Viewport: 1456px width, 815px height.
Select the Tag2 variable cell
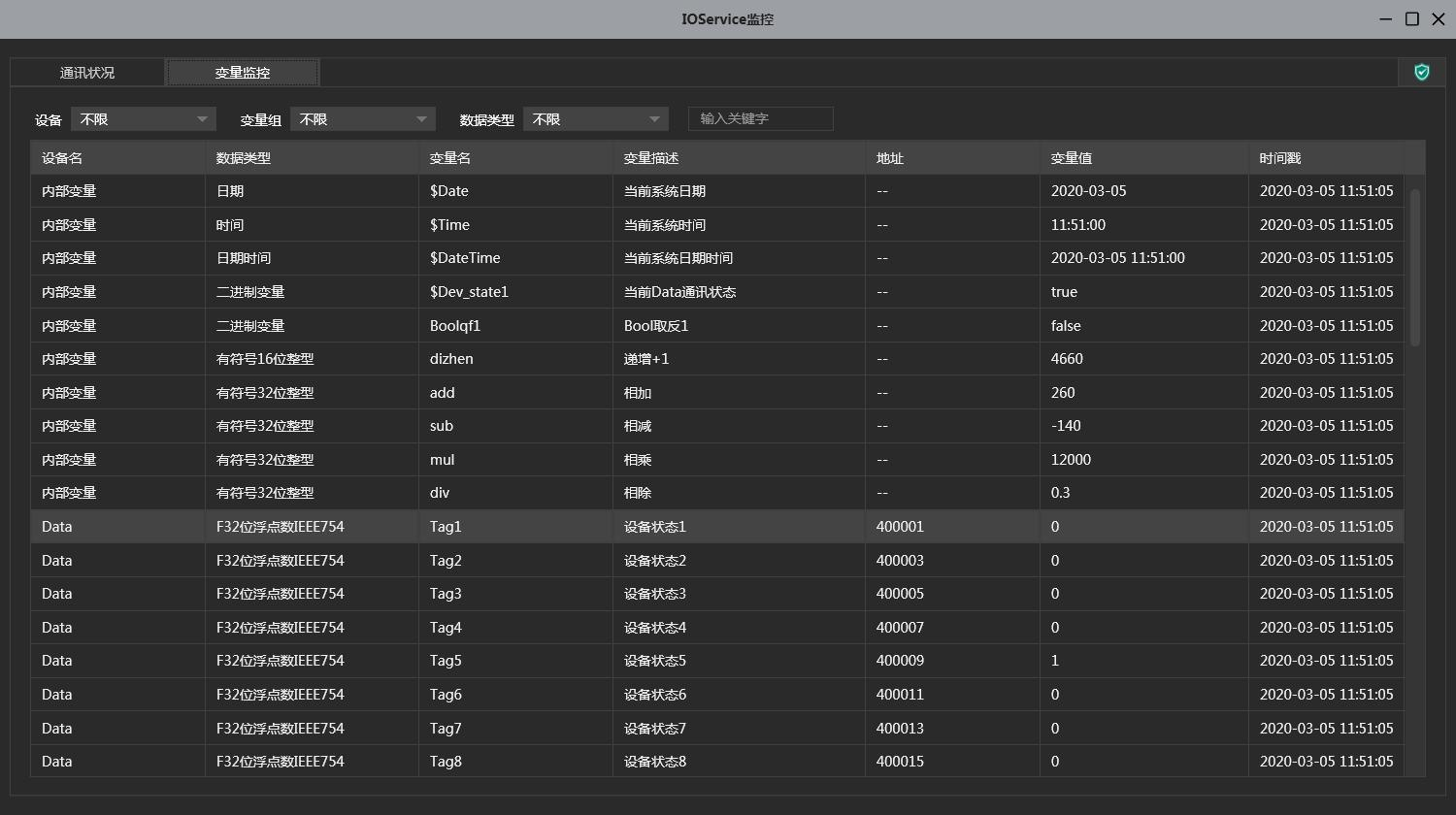click(x=515, y=561)
